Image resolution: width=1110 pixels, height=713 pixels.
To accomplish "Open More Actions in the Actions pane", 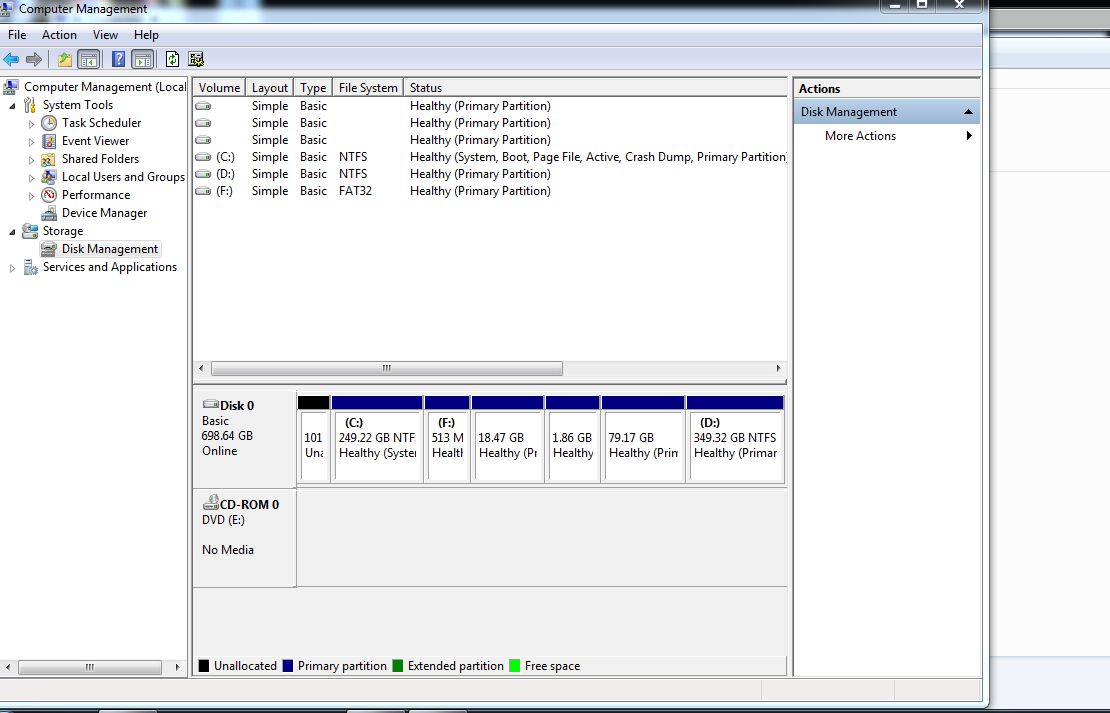I will pyautogui.click(x=860, y=136).
